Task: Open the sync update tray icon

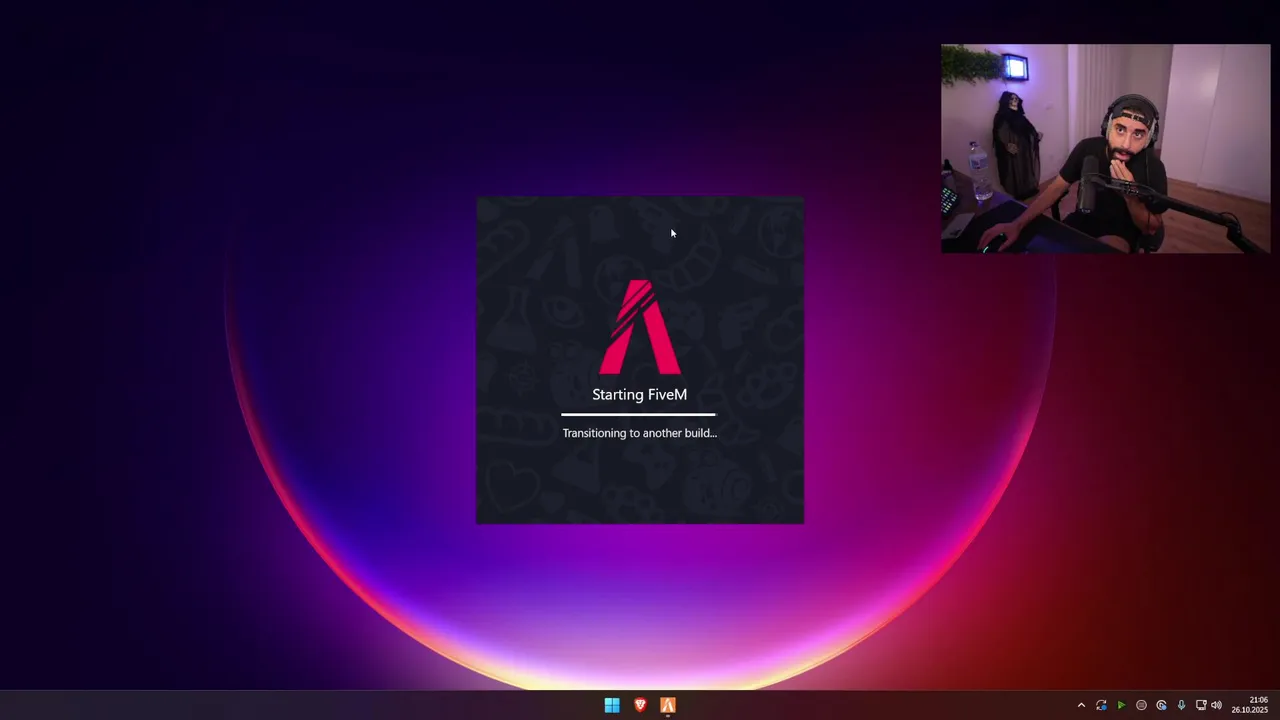Action: [x=1101, y=705]
